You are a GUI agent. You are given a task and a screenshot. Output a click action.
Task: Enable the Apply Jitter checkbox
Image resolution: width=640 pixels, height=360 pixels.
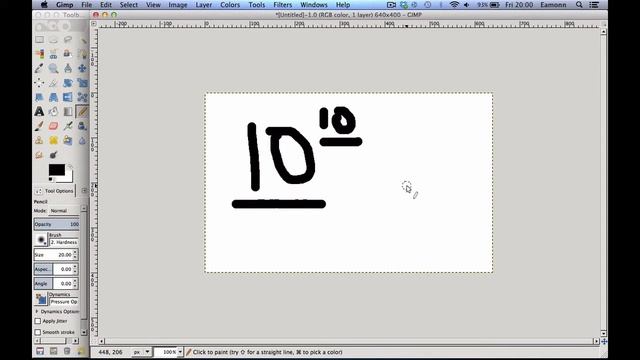(38, 321)
